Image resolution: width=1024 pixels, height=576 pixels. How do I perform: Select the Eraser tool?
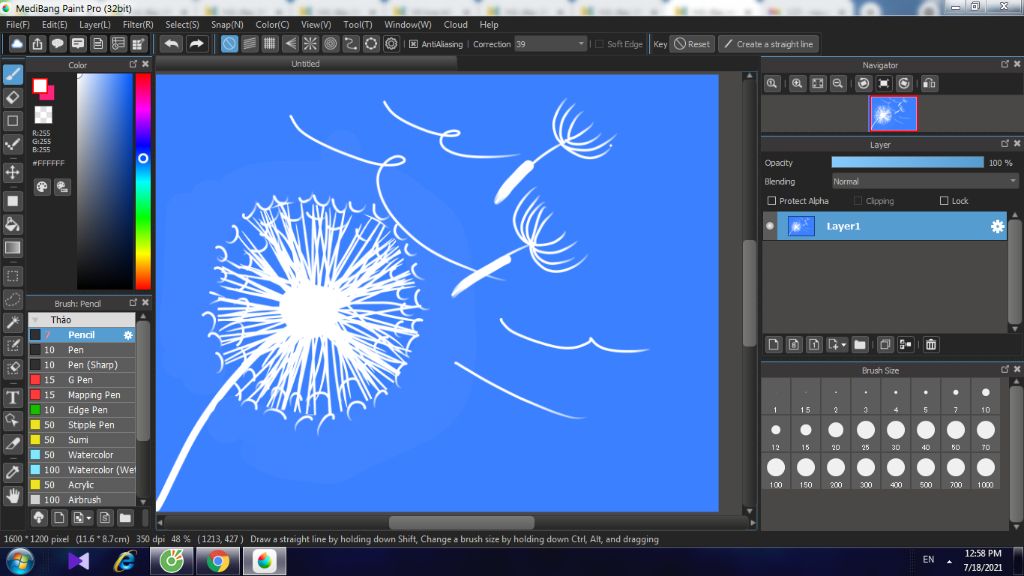(12, 97)
